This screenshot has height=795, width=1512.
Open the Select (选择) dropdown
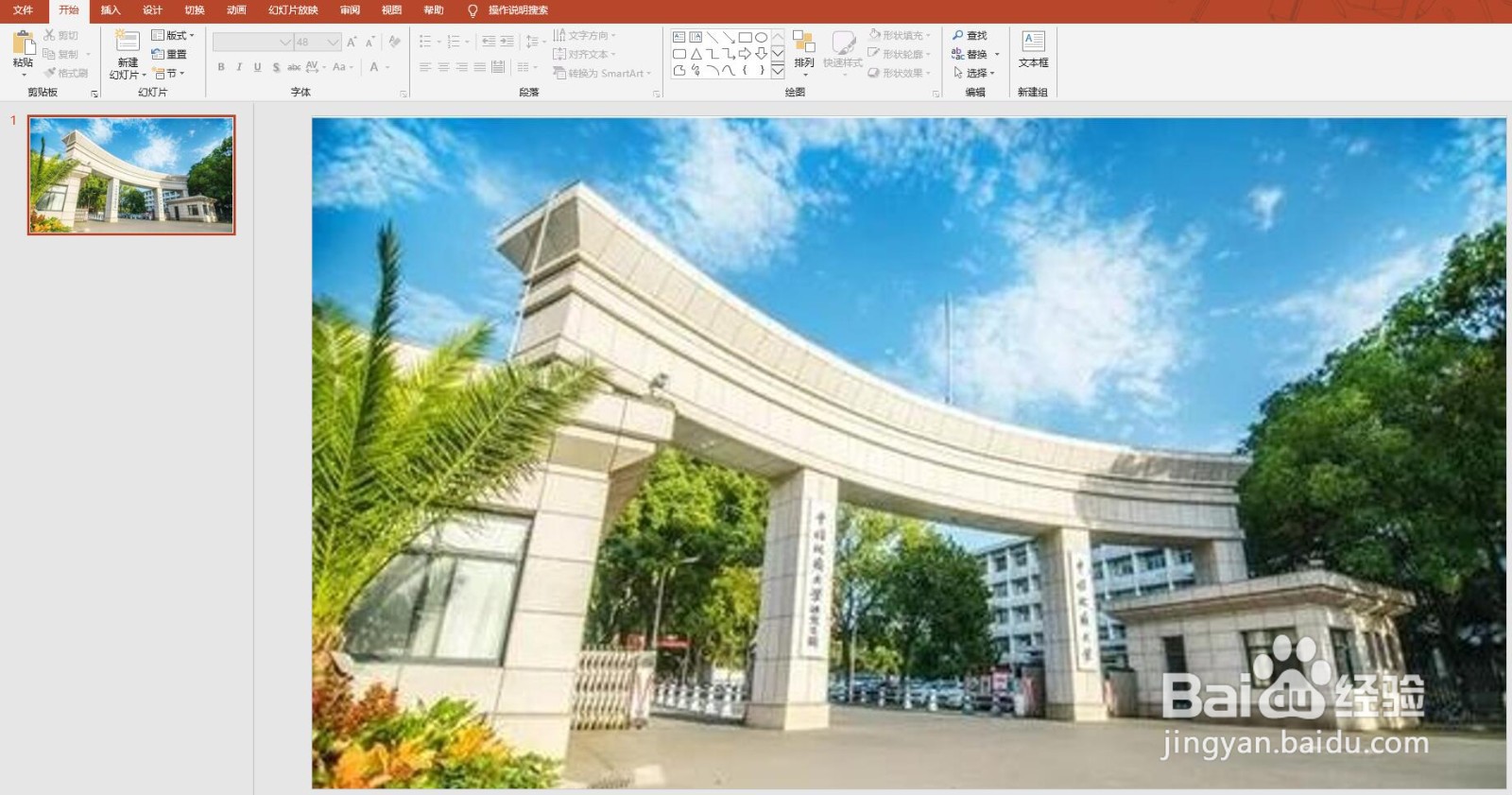pos(974,73)
